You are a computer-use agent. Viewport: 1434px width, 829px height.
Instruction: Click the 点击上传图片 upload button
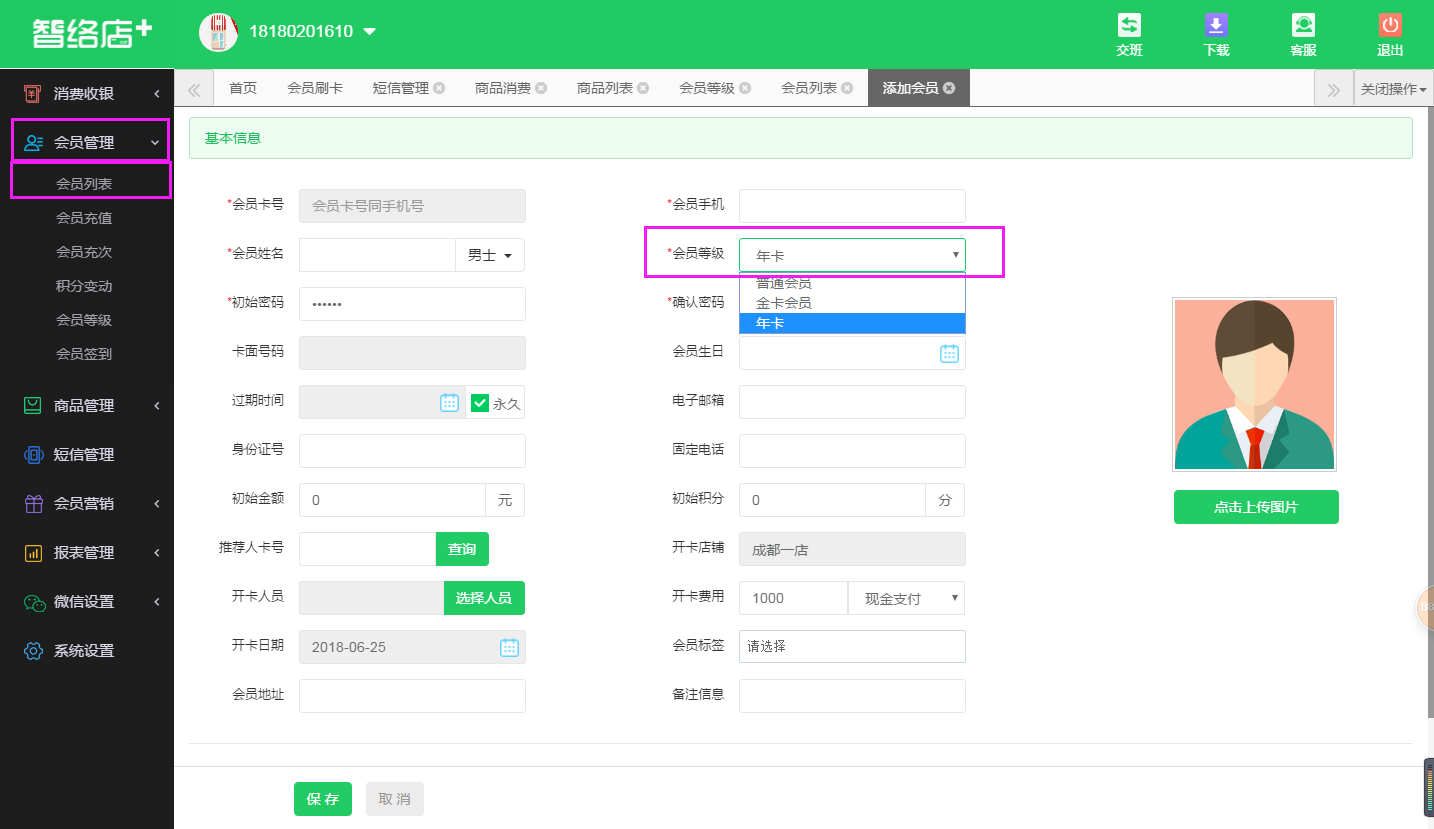point(1255,507)
